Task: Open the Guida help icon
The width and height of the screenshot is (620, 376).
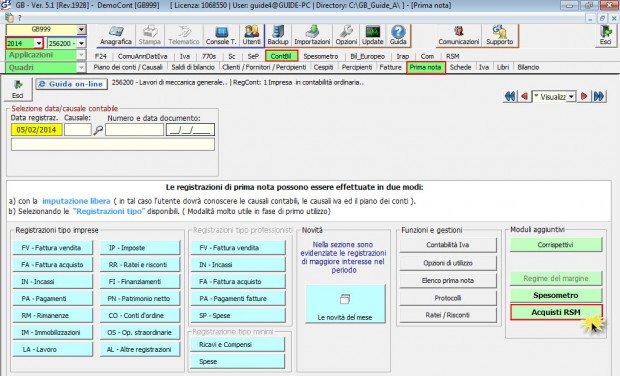Action: (398, 35)
